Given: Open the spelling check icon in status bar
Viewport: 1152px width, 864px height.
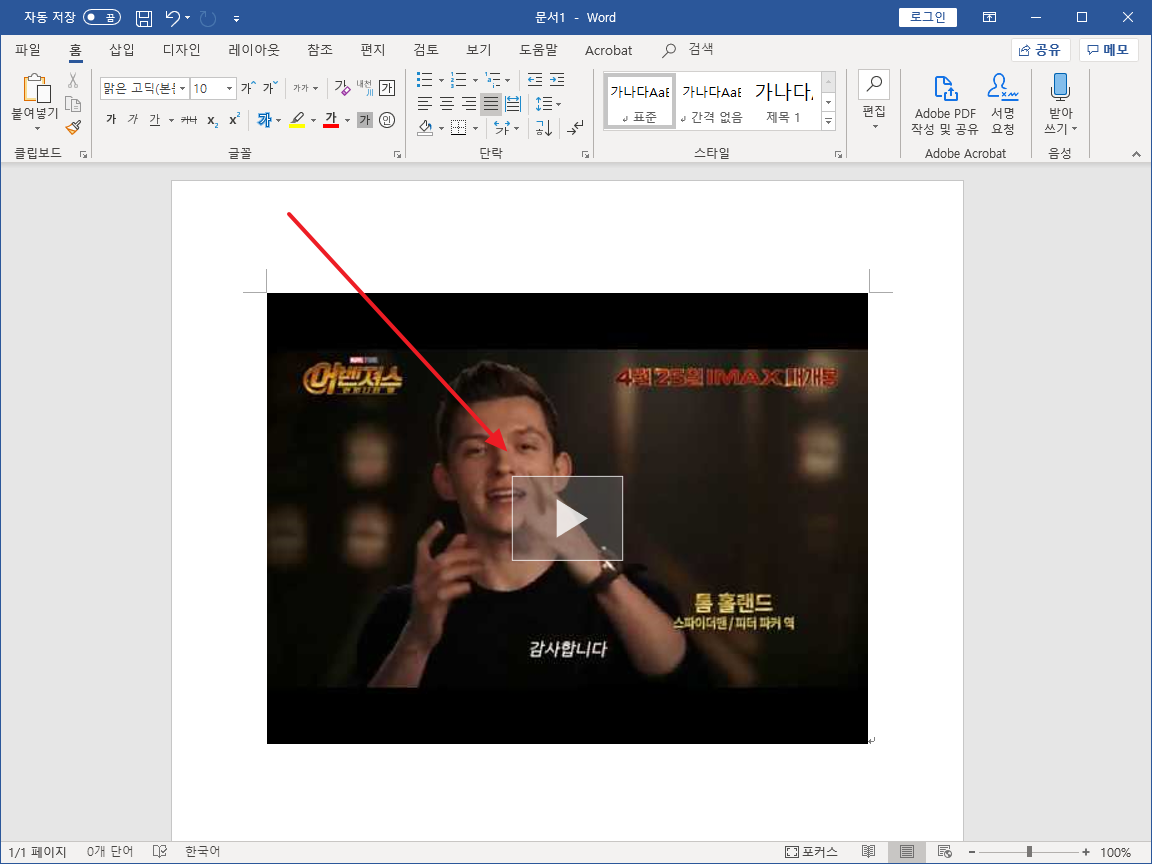Looking at the screenshot, I should tap(159, 852).
